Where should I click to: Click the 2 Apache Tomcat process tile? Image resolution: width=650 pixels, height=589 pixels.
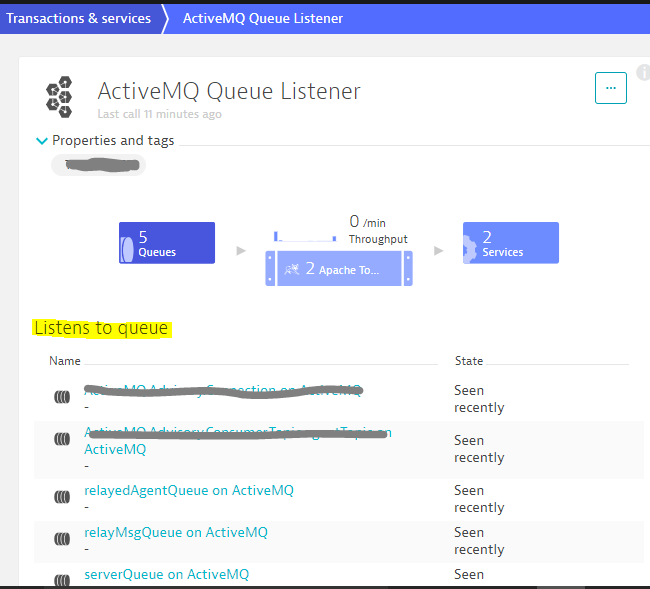[338, 269]
